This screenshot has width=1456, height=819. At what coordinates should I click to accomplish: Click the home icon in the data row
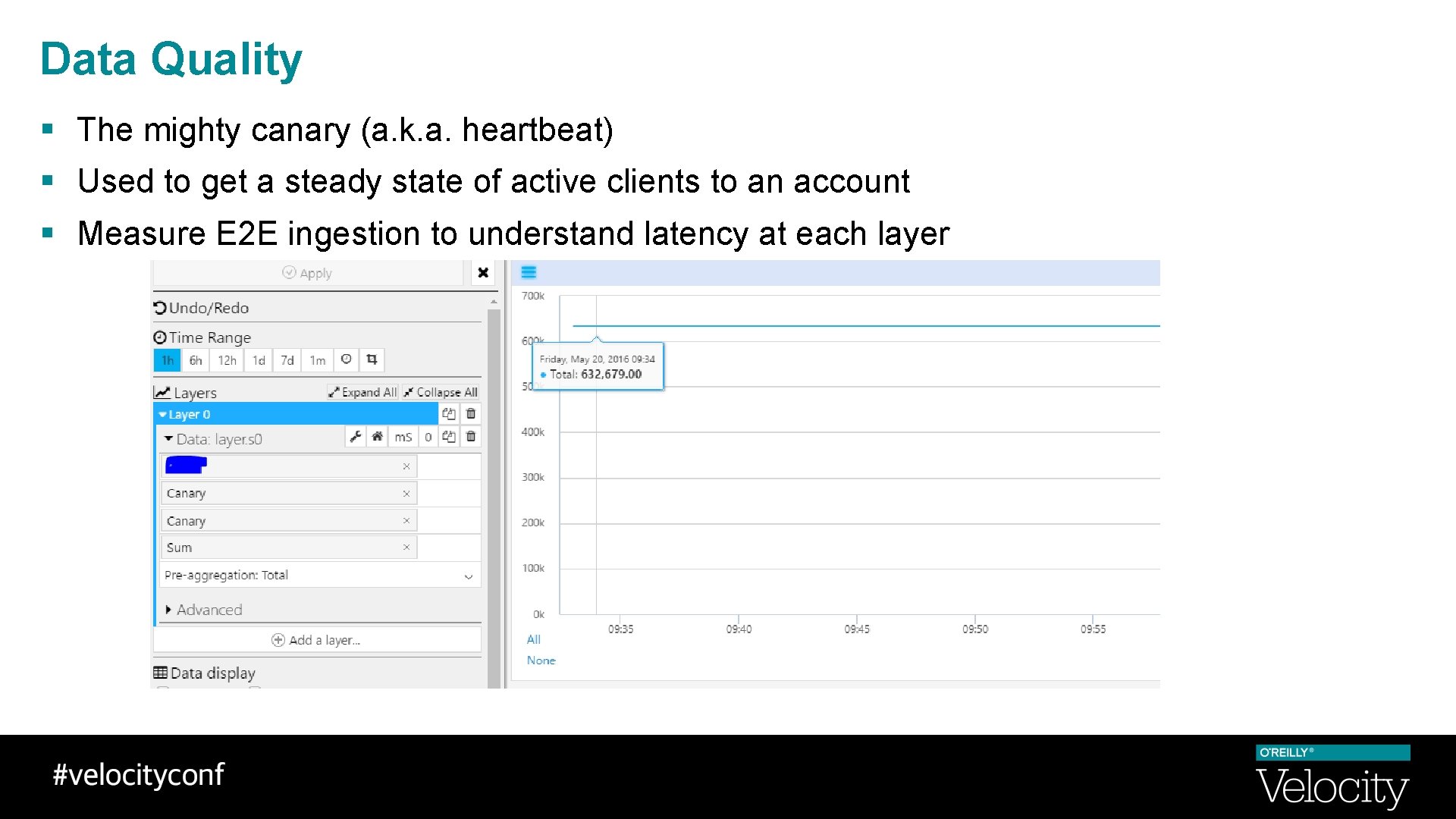pos(377,436)
